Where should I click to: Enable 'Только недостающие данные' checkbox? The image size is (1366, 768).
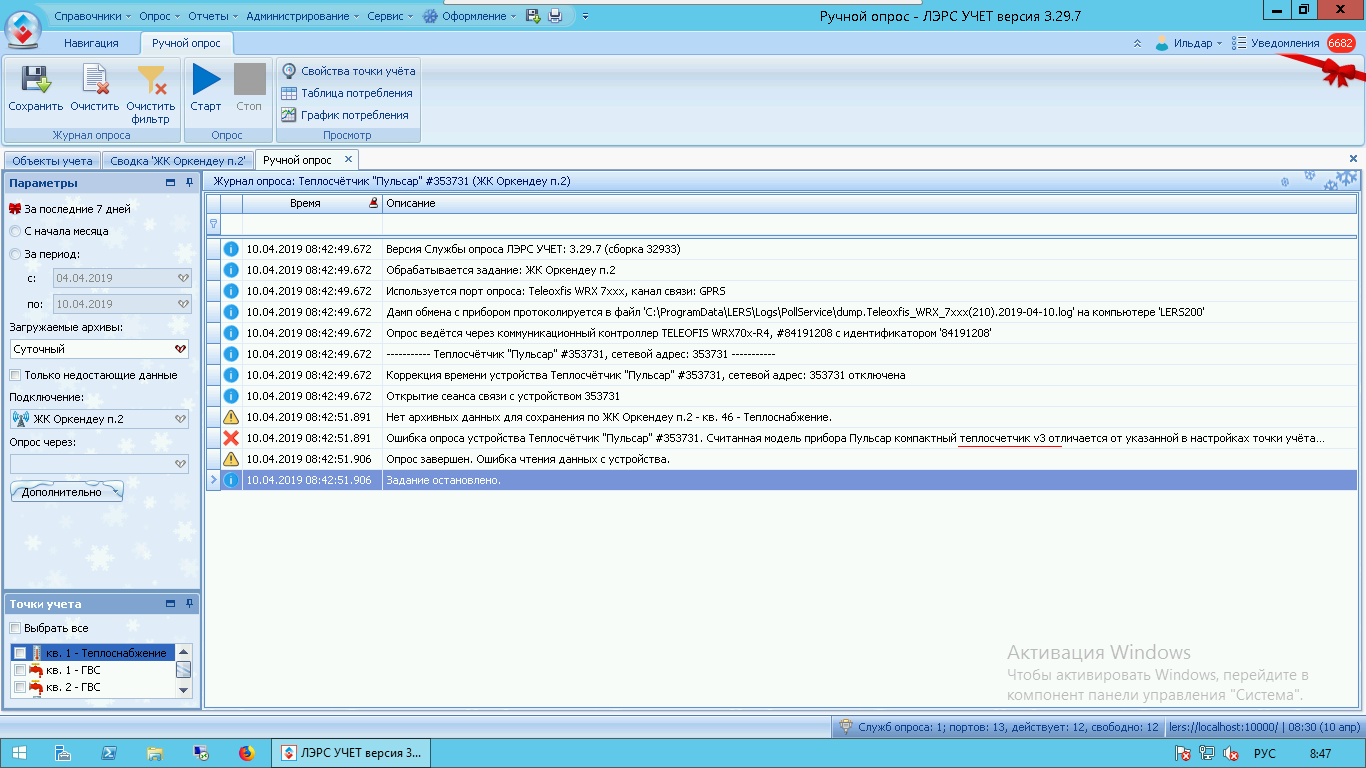click(x=15, y=375)
